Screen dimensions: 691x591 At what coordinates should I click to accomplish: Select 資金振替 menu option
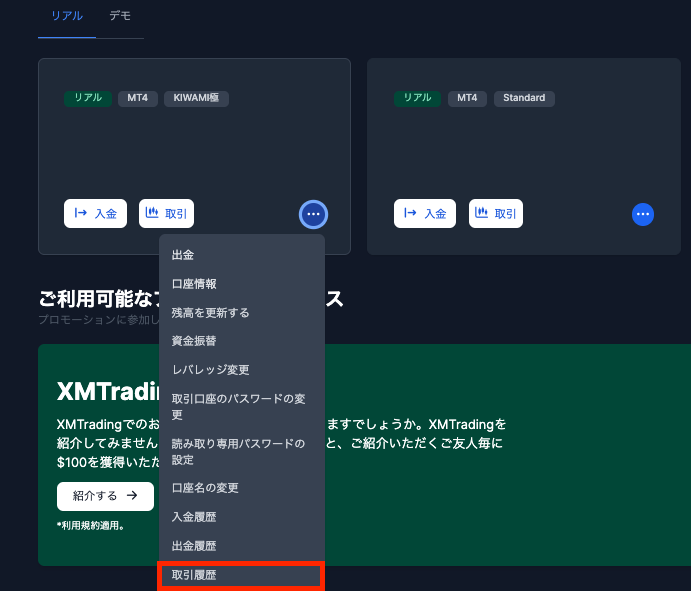point(194,341)
